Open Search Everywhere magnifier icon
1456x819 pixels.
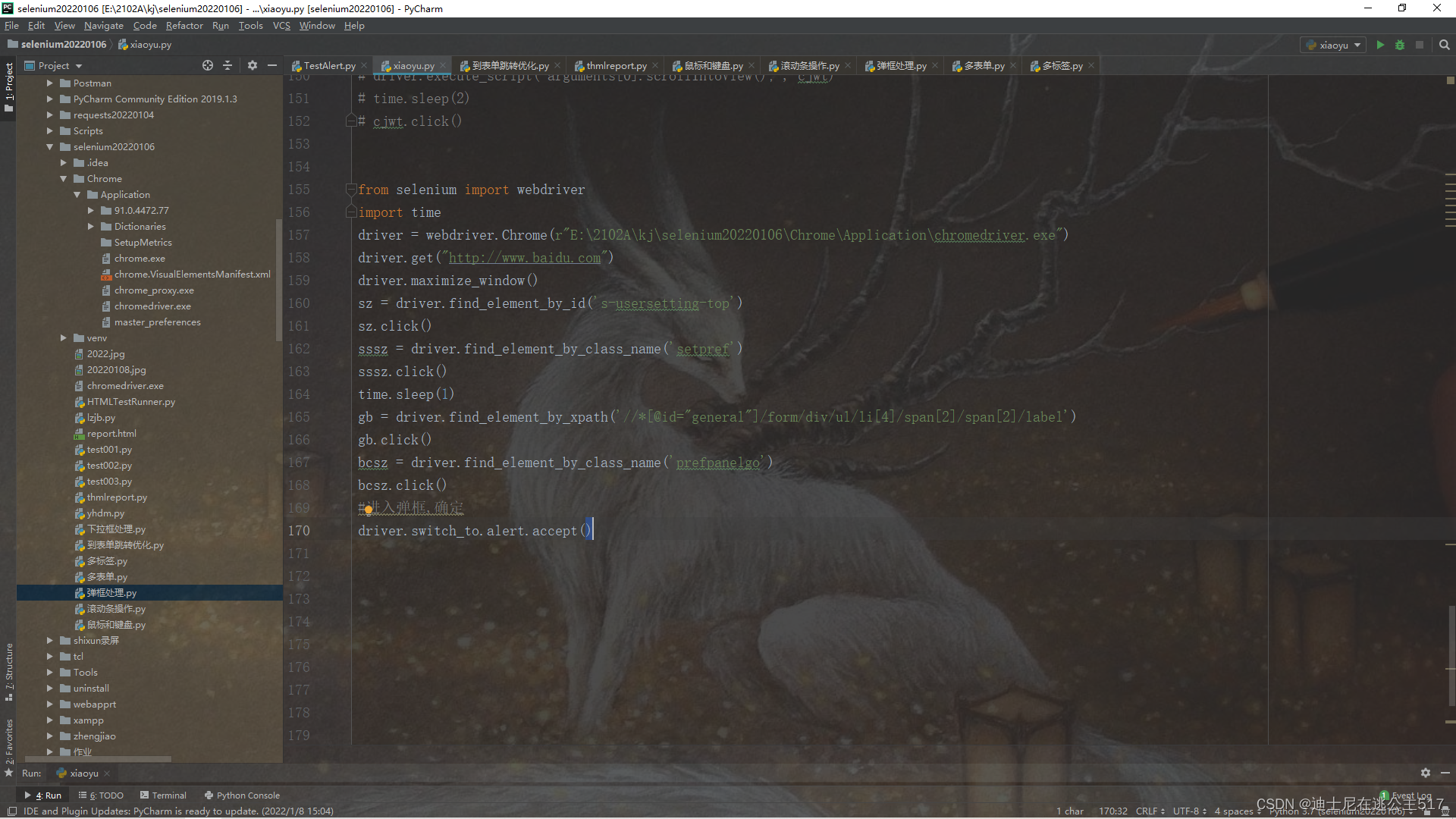coord(1444,45)
